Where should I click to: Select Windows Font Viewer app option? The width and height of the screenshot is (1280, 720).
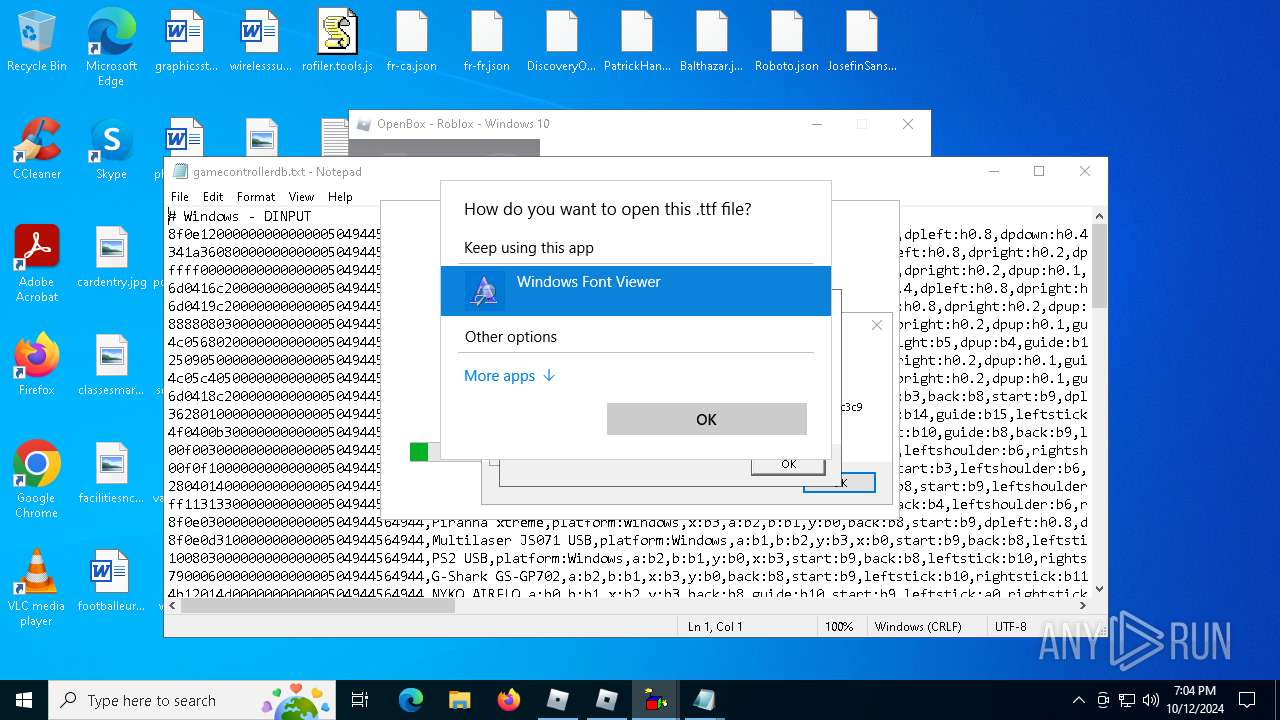[x=636, y=290]
